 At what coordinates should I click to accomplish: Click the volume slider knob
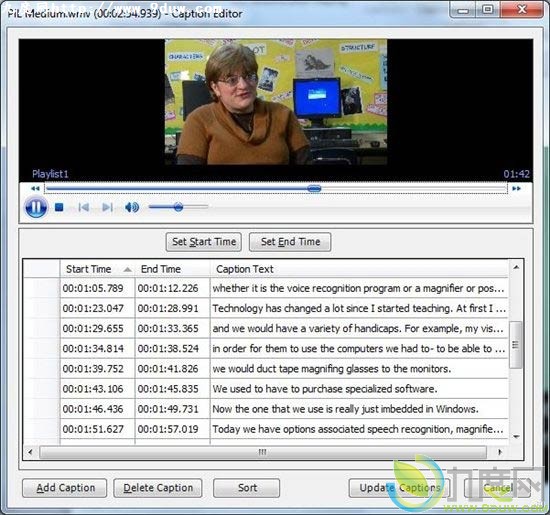(178, 207)
